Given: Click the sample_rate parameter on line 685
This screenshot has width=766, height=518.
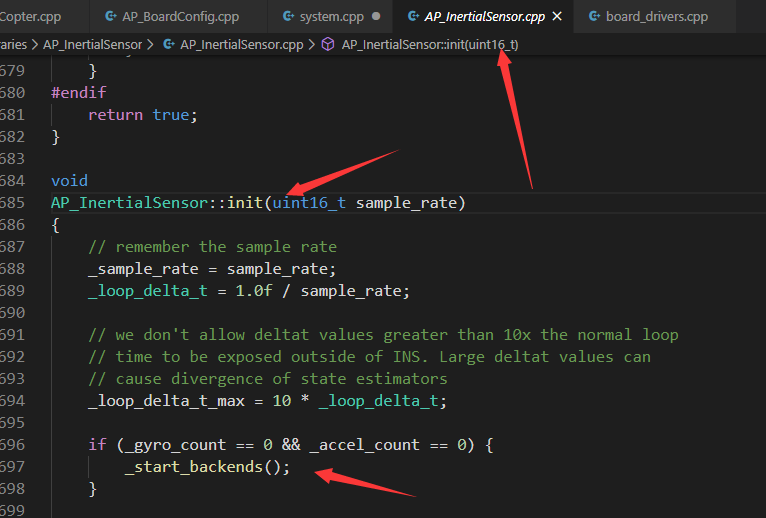Looking at the screenshot, I should 406,202.
